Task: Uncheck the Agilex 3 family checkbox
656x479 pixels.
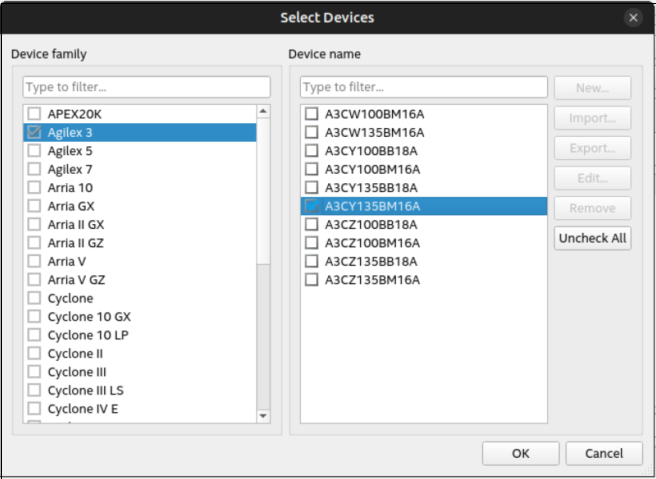Action: click(x=34, y=132)
